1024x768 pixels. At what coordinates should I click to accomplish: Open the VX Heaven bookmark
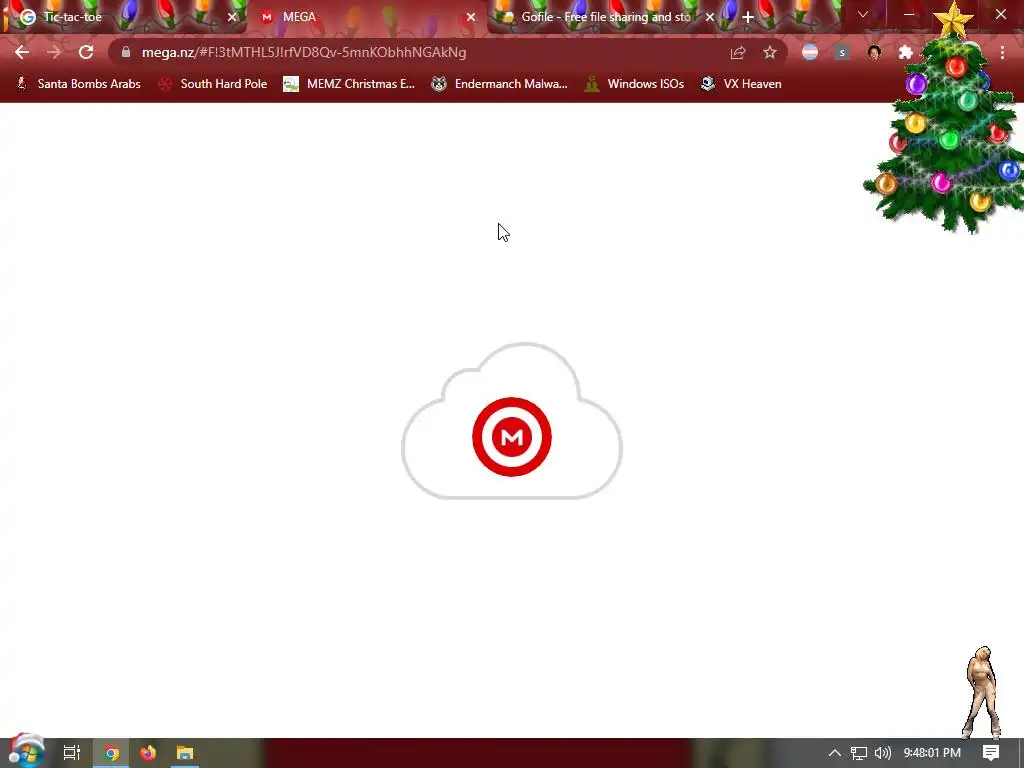click(741, 84)
